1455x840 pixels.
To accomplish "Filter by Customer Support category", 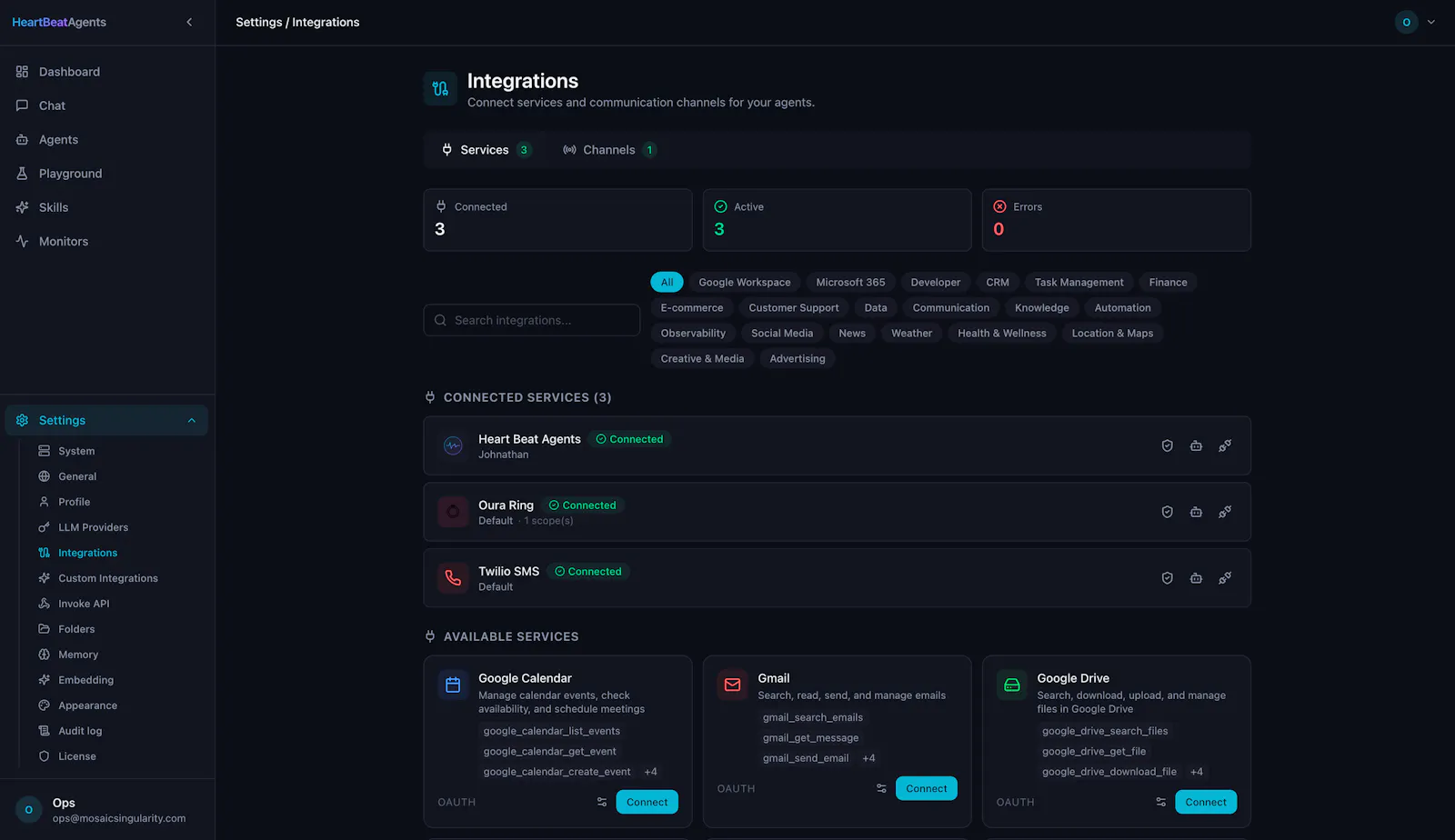I will (794, 307).
